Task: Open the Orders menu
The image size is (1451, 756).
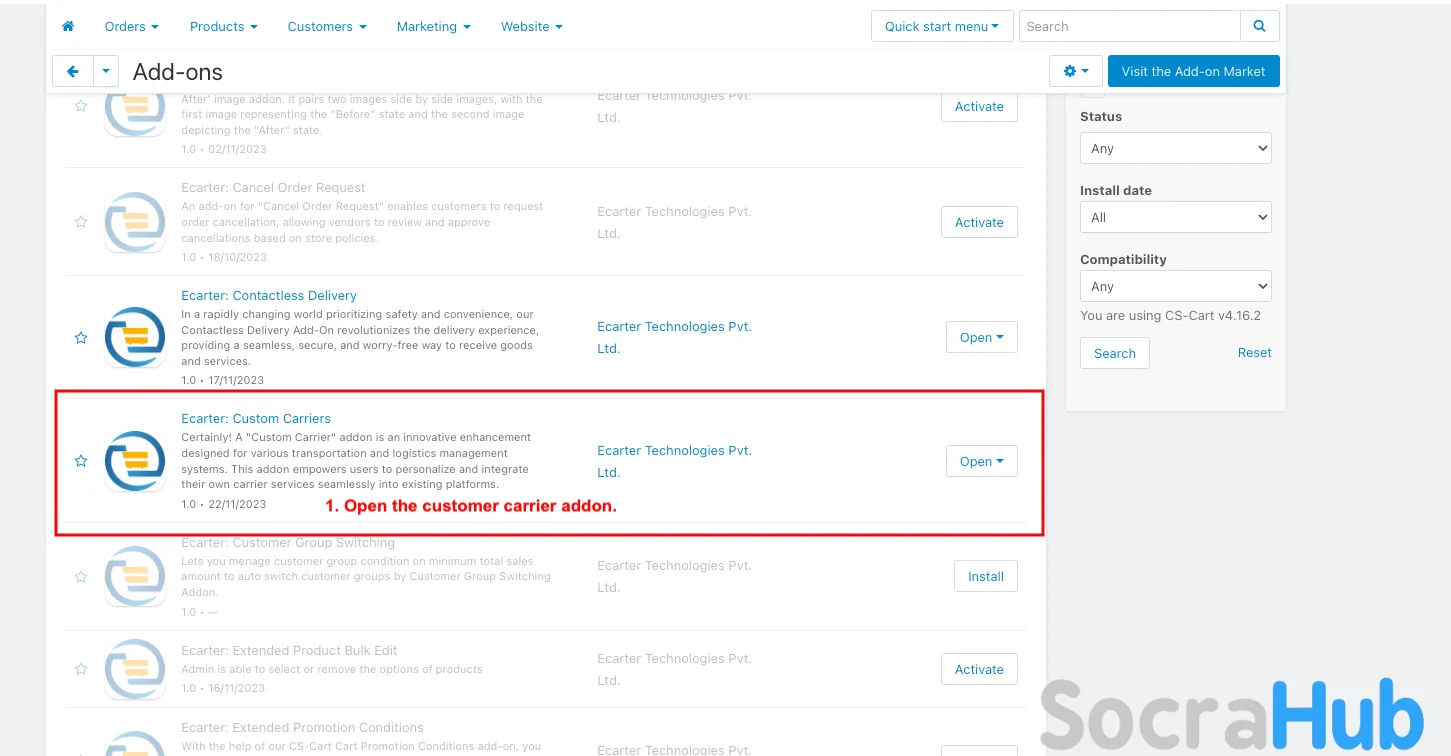Action: coord(132,26)
